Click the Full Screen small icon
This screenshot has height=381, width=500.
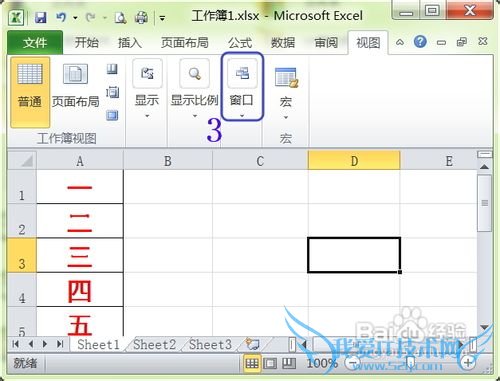click(x=112, y=115)
